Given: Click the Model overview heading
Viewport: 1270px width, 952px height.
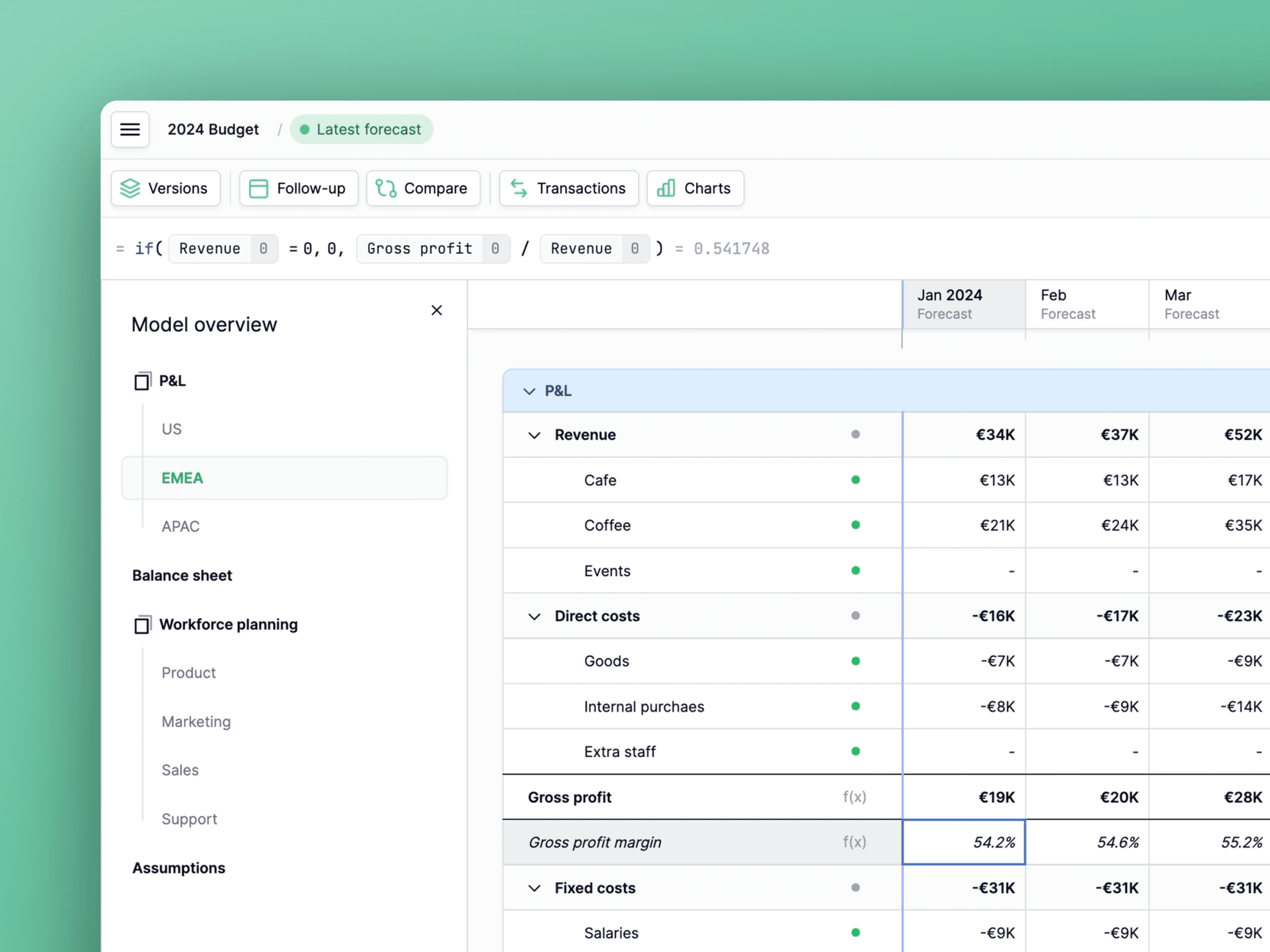Looking at the screenshot, I should (204, 325).
